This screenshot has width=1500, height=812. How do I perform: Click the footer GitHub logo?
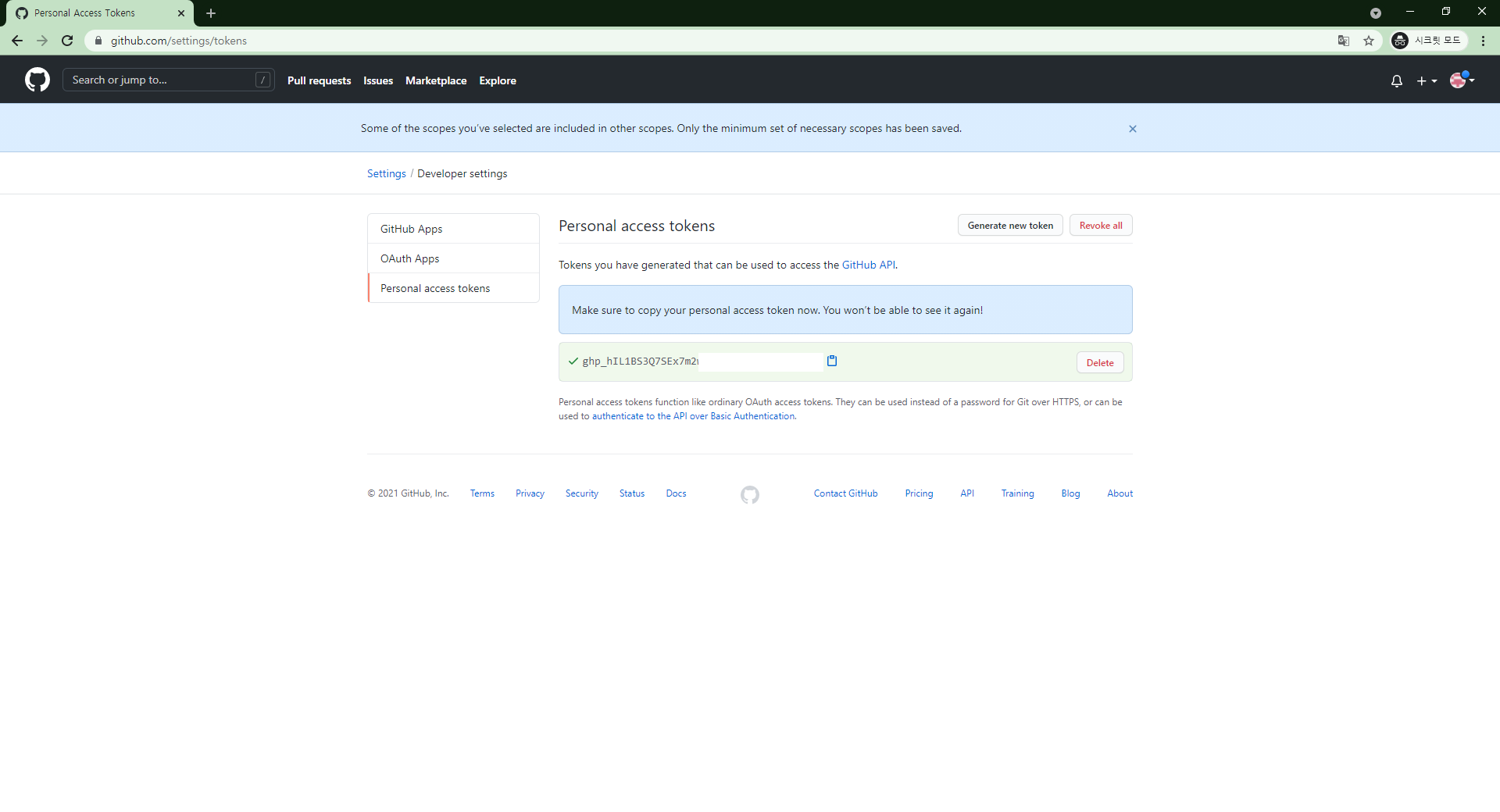(x=750, y=494)
